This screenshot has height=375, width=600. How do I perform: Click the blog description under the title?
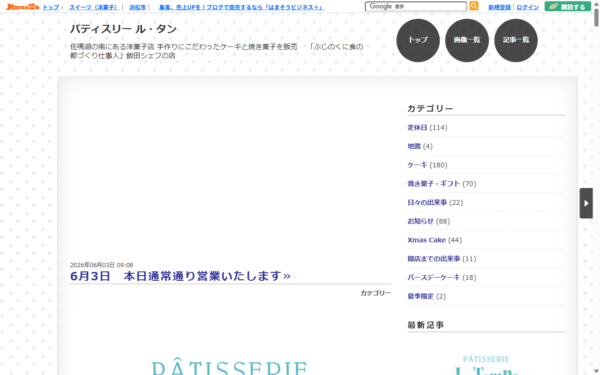216,51
